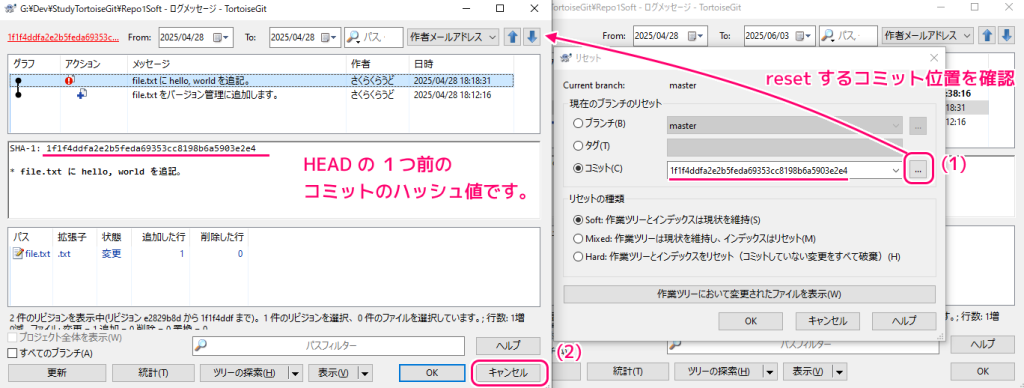Click SHA-1 hash text in the message pane
Screen dimensions: 1024x388
click(x=151, y=148)
